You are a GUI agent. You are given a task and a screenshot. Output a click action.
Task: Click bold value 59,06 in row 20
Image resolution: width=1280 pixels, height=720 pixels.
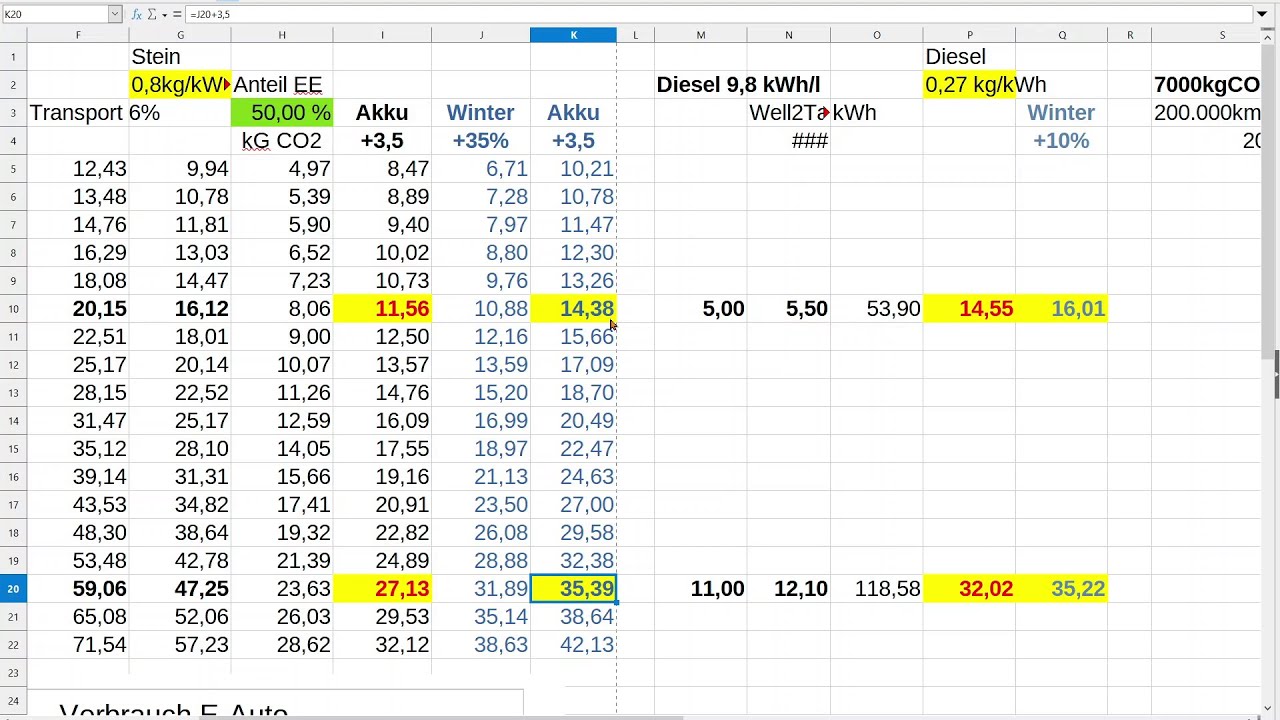78,589
